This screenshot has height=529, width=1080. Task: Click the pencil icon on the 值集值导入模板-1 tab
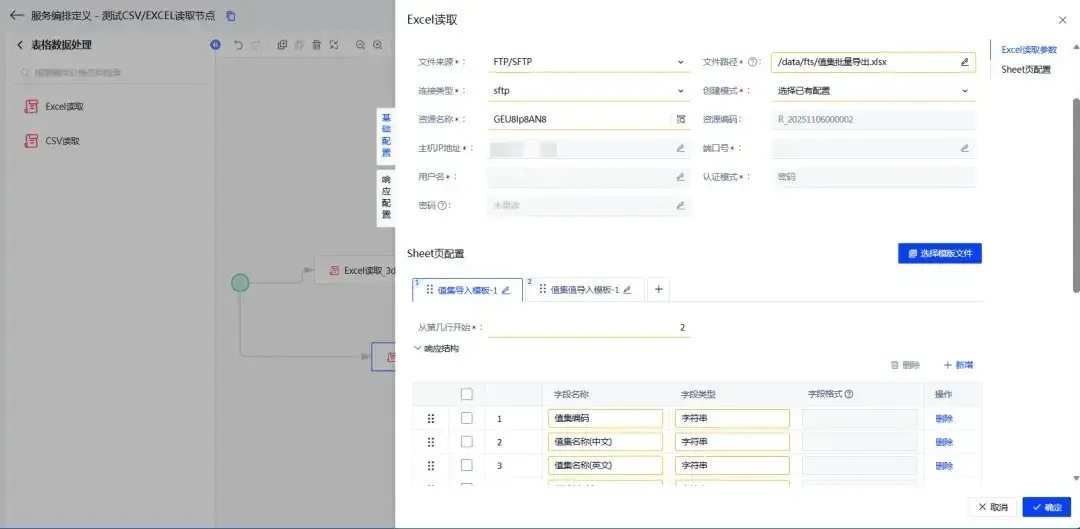(627, 290)
